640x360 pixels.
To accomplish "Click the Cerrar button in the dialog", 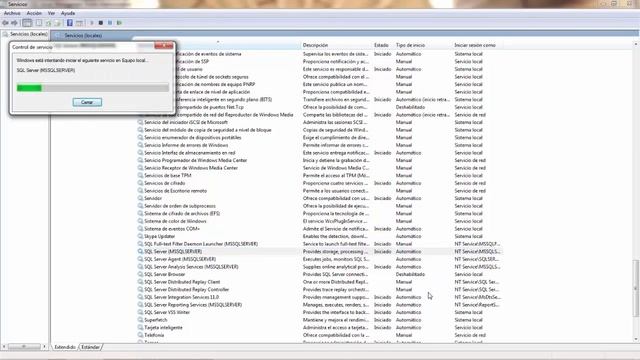I will click(x=87, y=102).
